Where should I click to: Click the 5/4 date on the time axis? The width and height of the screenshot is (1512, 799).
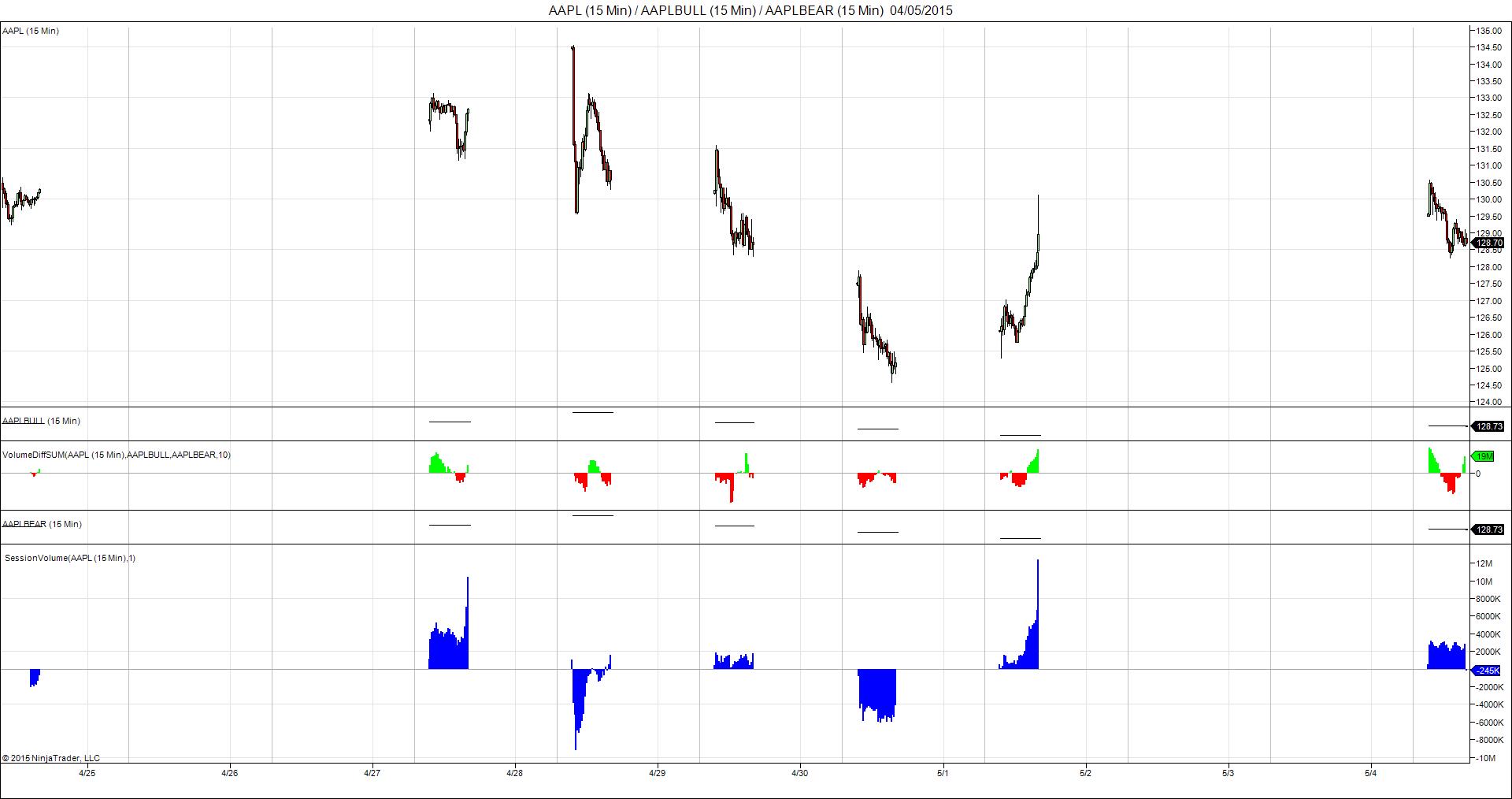click(1370, 773)
